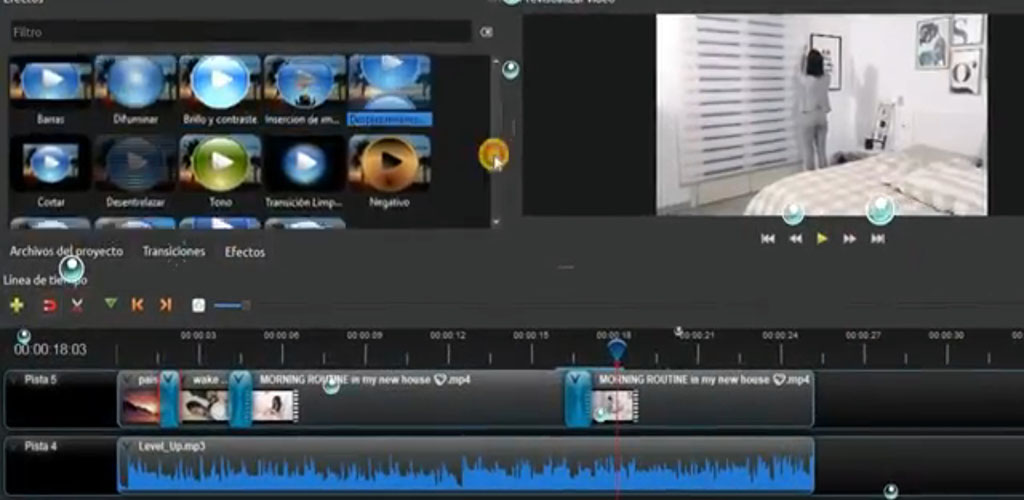The height and width of the screenshot is (500, 1024).
Task: Open the Archivos del proyecto tab
Action: (66, 251)
